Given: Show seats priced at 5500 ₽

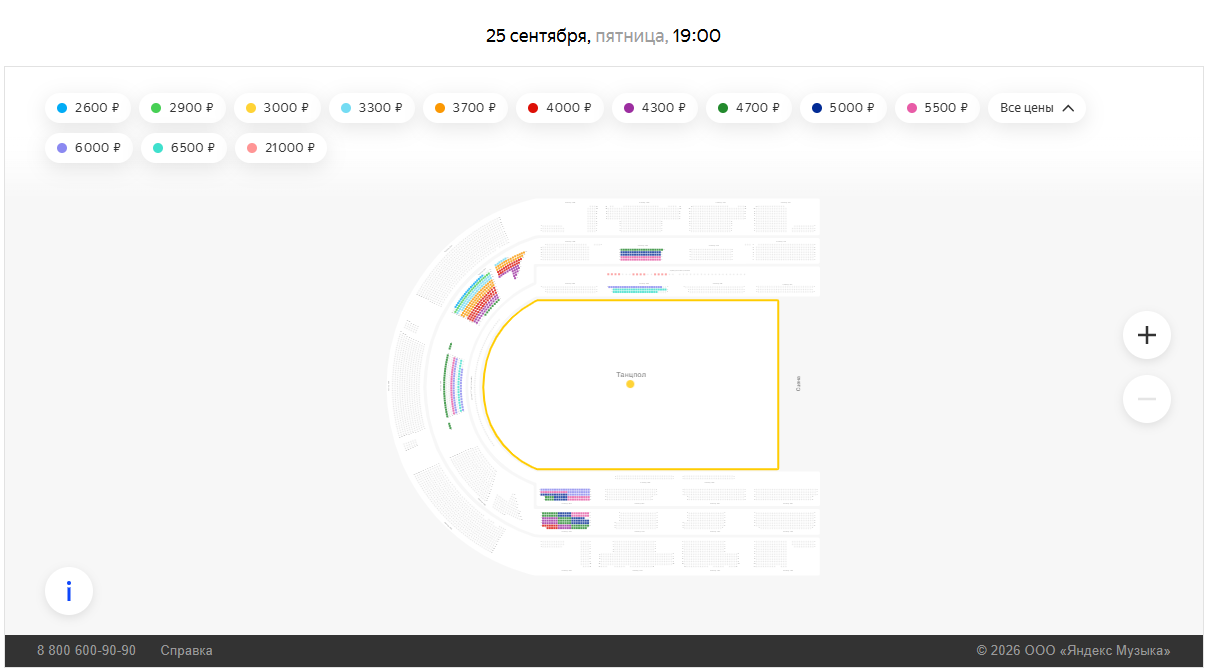Looking at the screenshot, I should coord(937,108).
